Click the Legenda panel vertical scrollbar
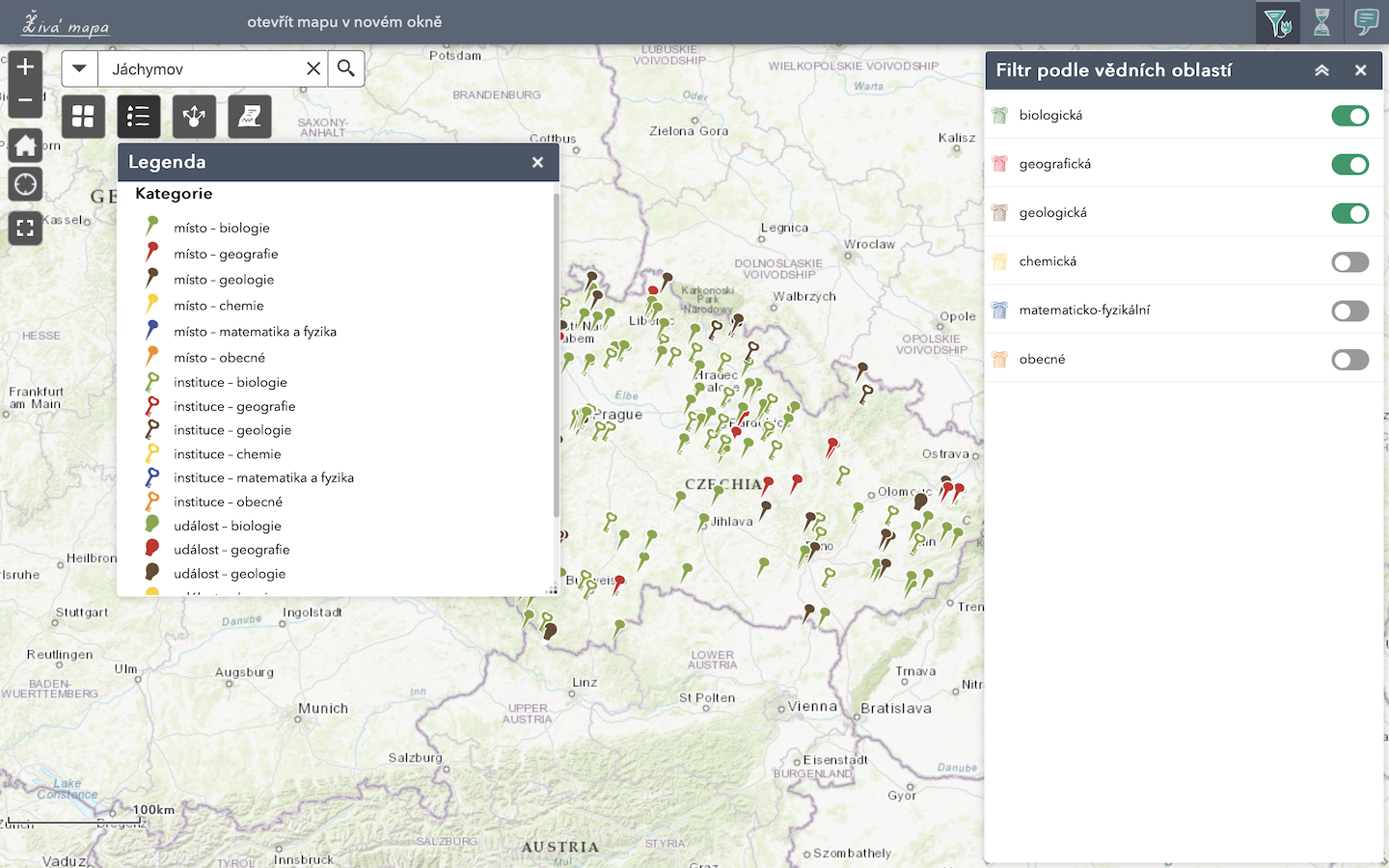The width and height of the screenshot is (1389, 868). [556, 357]
